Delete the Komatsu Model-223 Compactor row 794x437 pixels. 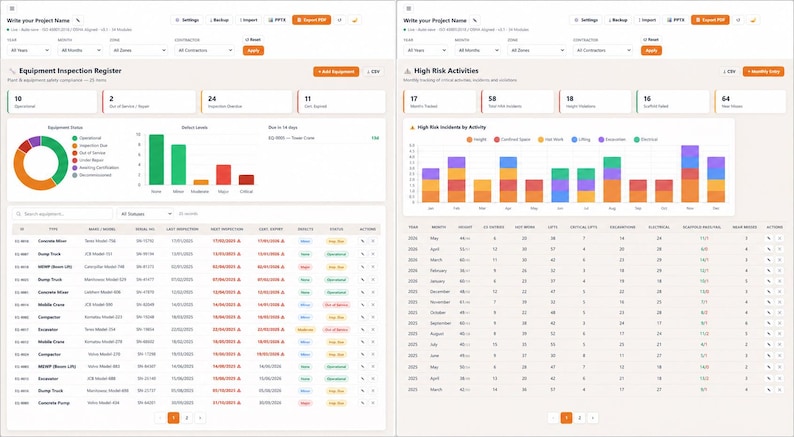click(x=373, y=317)
